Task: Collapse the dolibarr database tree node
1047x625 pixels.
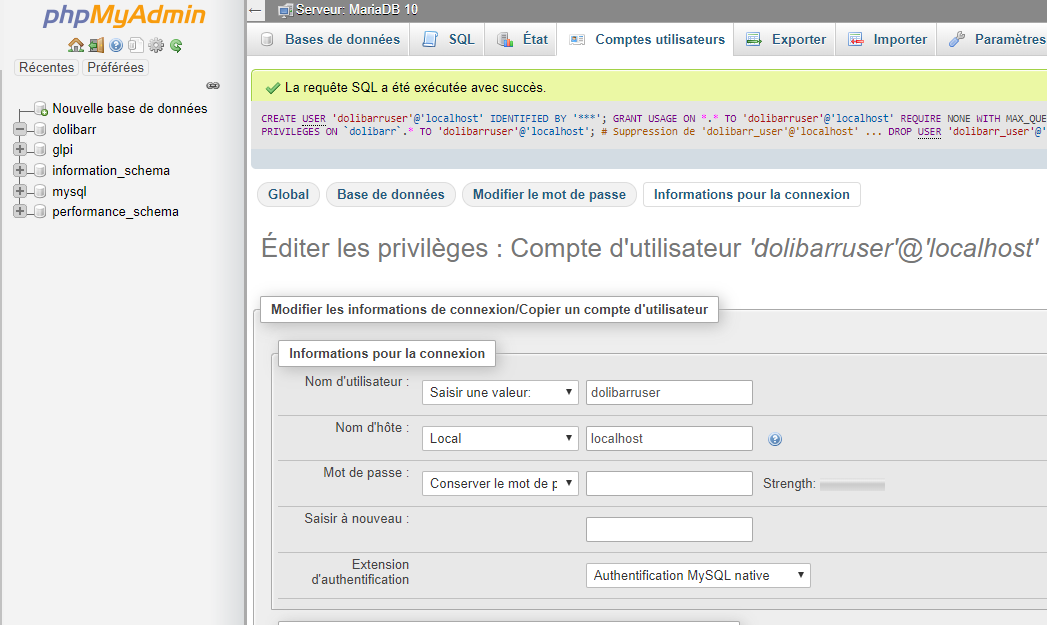Action: point(19,129)
